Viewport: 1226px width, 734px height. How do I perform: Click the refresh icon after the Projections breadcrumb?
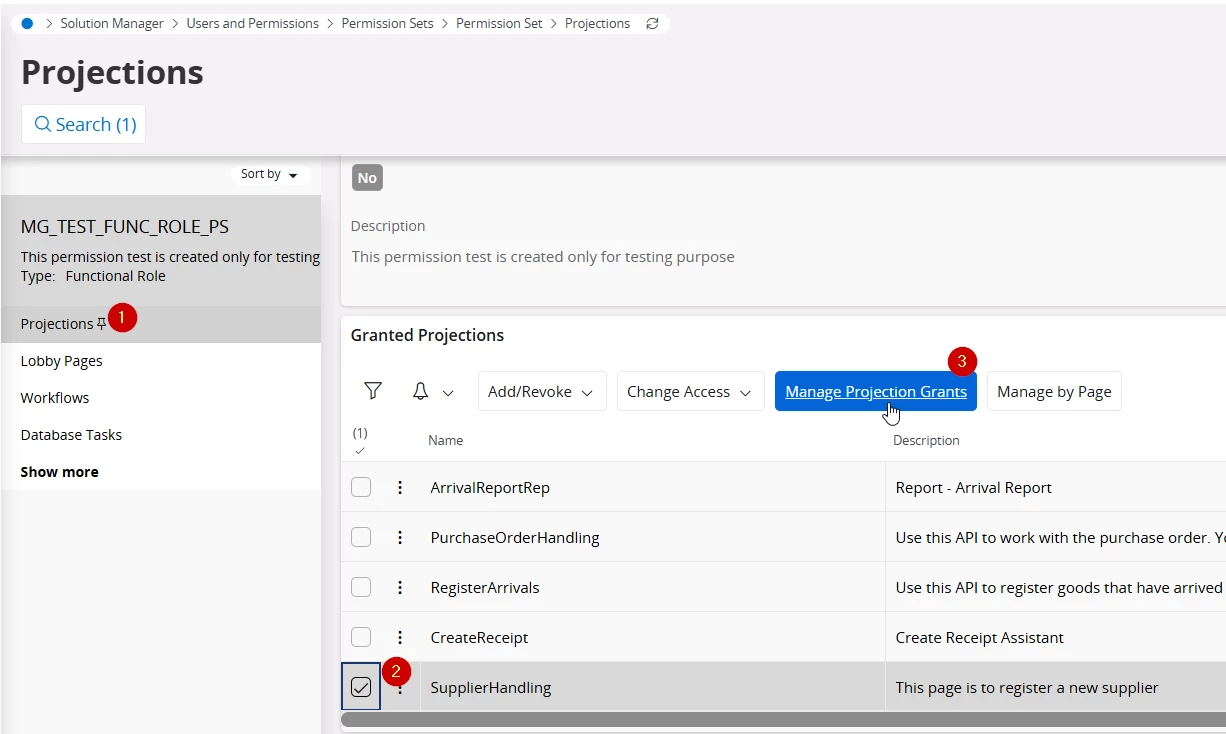tap(652, 23)
